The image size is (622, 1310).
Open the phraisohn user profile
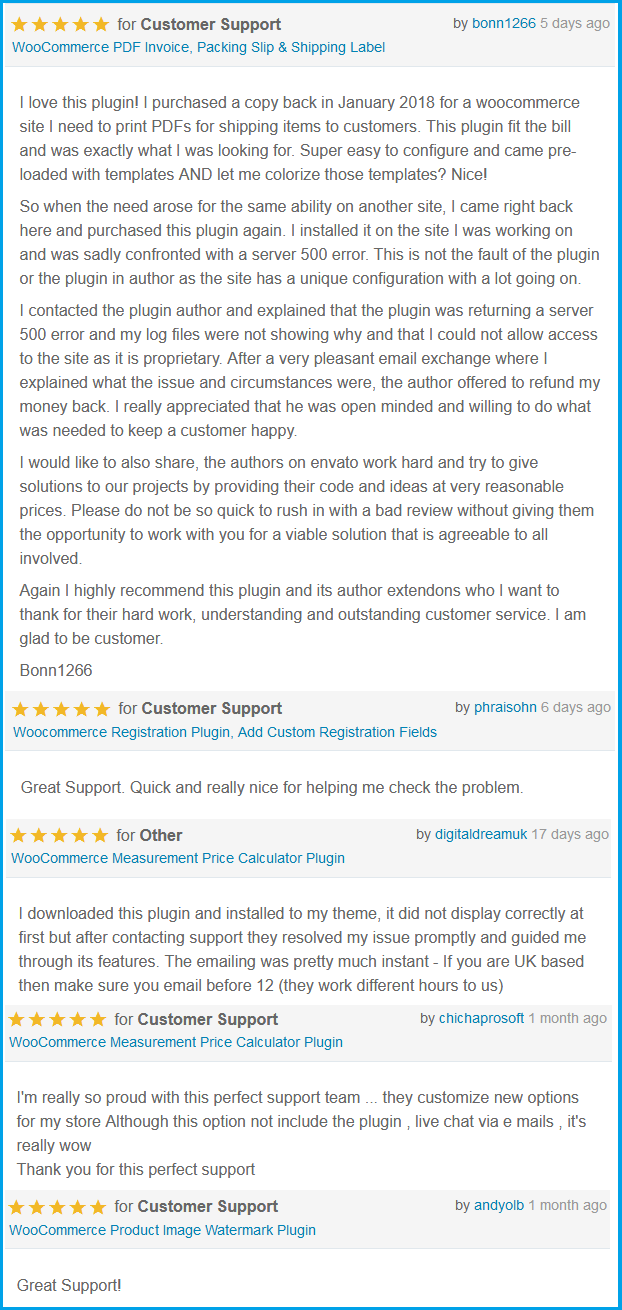point(505,707)
